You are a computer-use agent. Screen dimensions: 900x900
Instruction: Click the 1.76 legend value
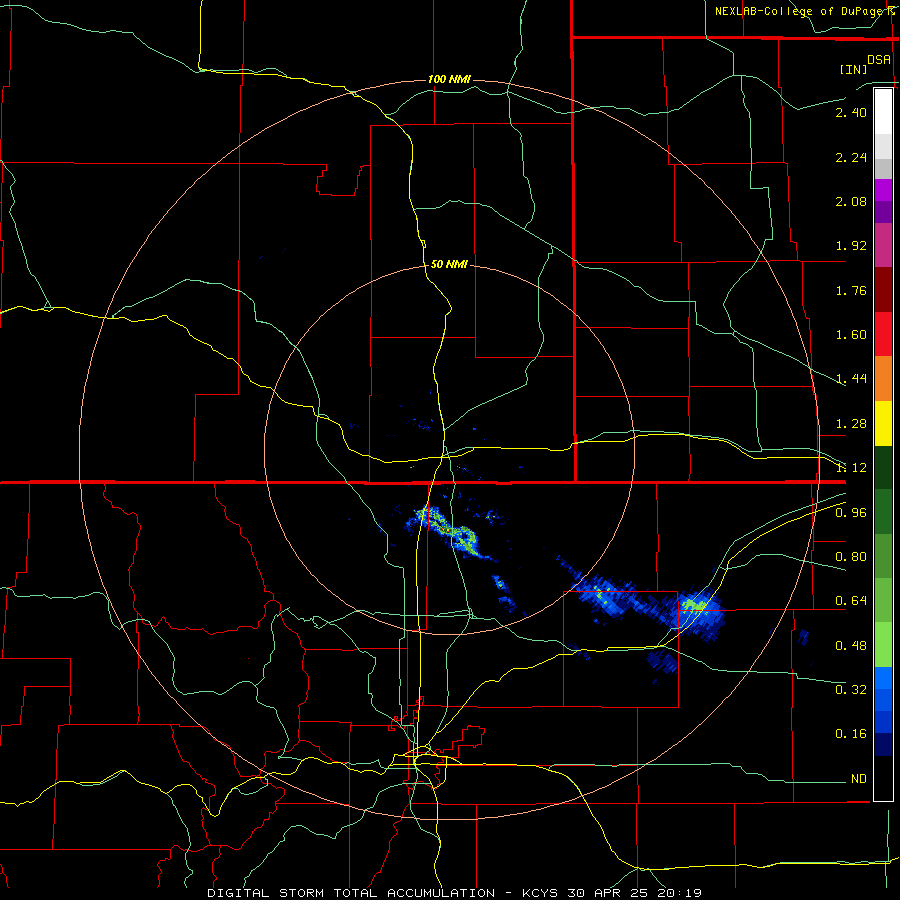[851, 290]
